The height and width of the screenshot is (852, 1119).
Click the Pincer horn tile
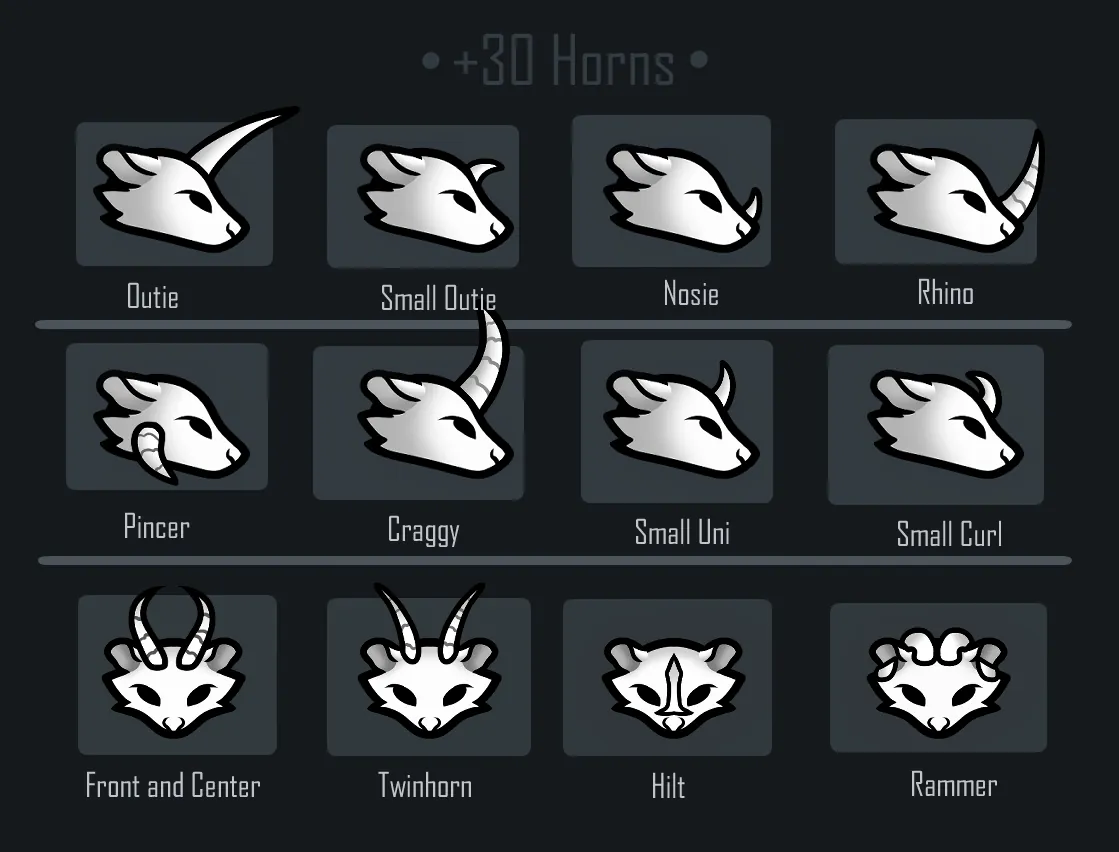coord(167,417)
